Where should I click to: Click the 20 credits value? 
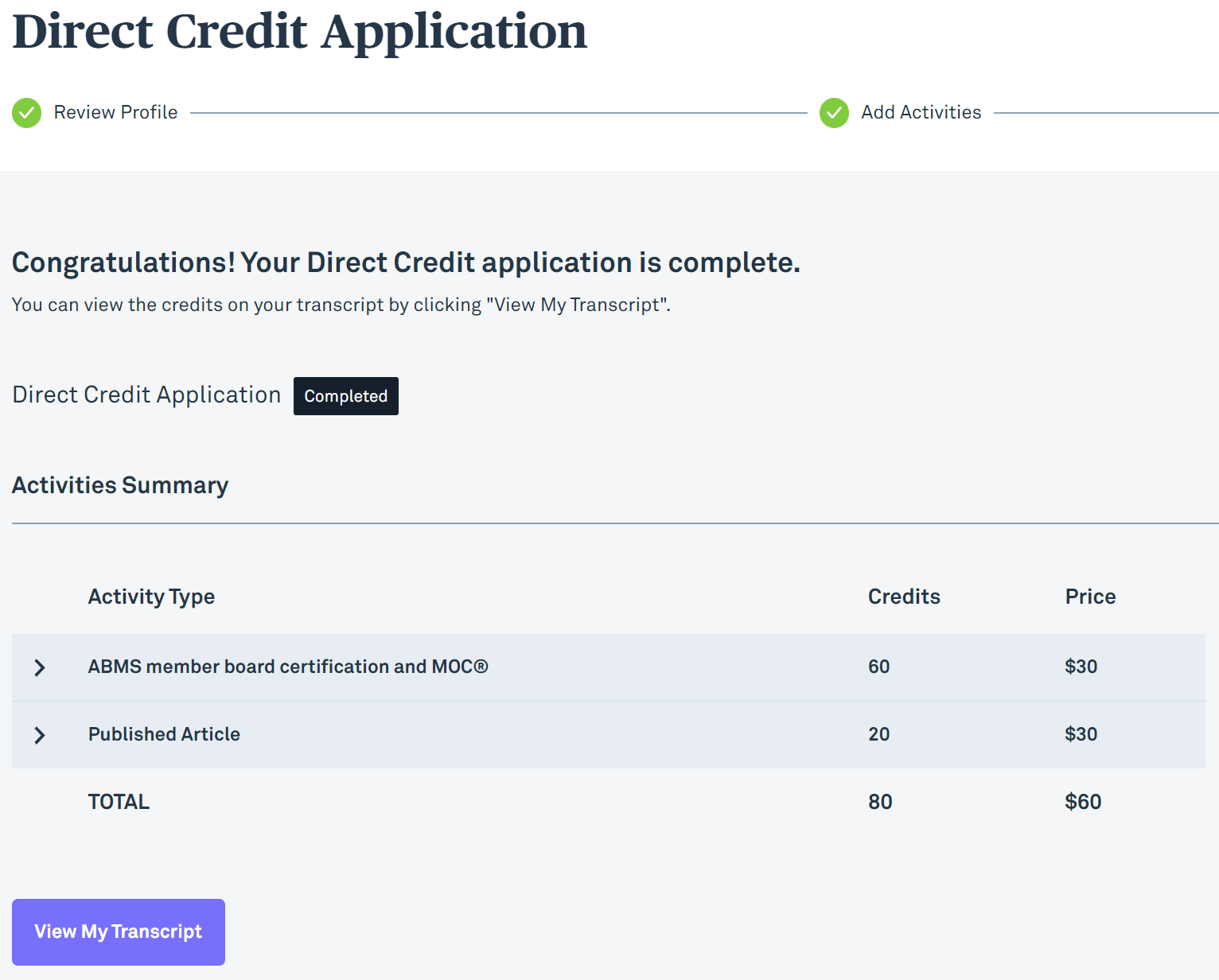[878, 734]
